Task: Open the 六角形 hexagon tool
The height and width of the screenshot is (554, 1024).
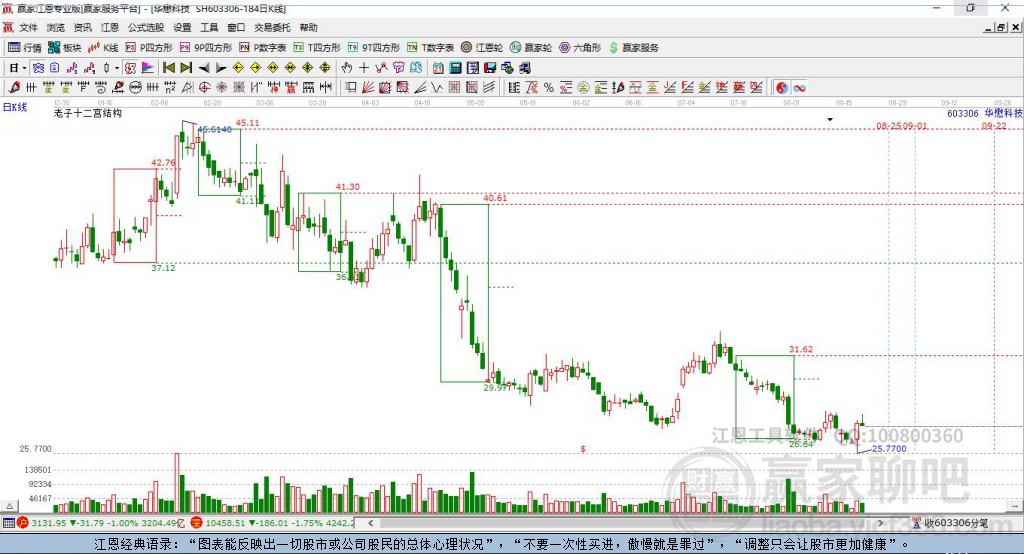Action: [x=580, y=48]
